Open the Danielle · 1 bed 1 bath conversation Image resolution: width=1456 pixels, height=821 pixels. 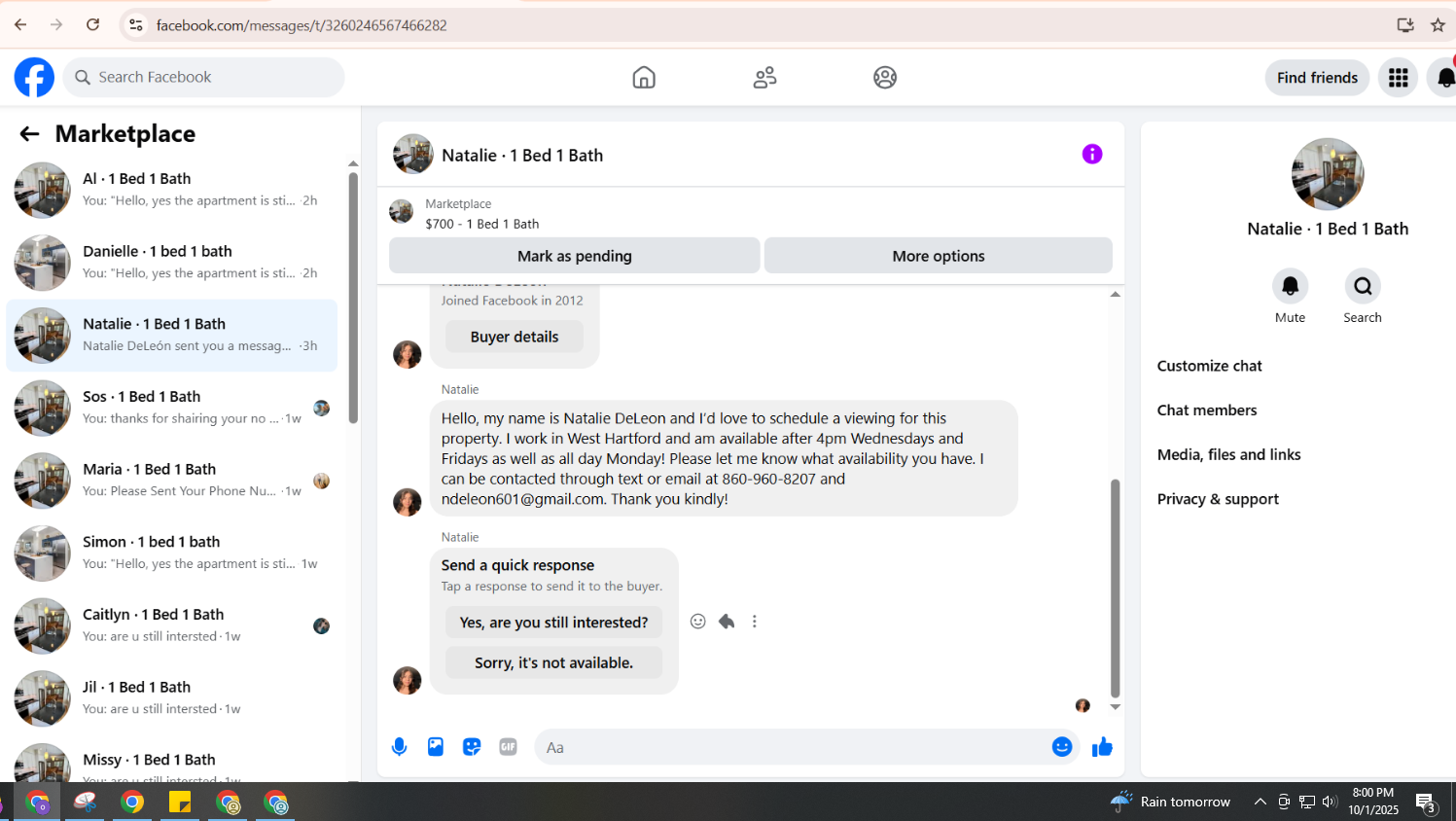click(x=172, y=263)
